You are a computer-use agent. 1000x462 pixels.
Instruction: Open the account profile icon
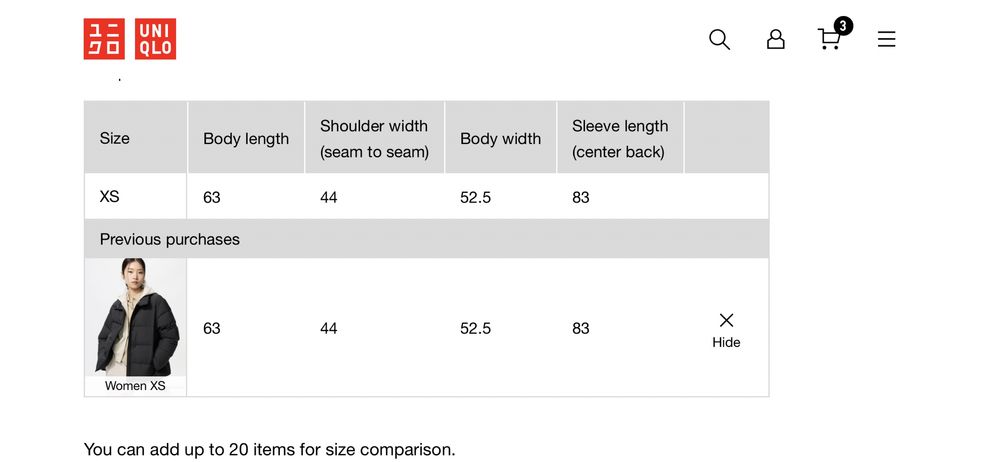[775, 39]
